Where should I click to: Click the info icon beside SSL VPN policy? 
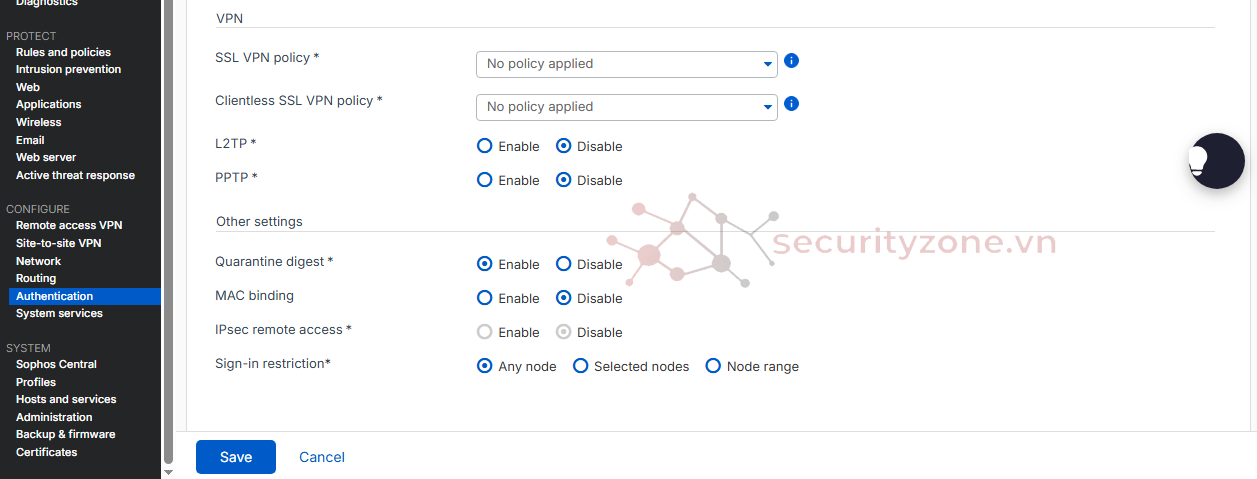point(791,61)
